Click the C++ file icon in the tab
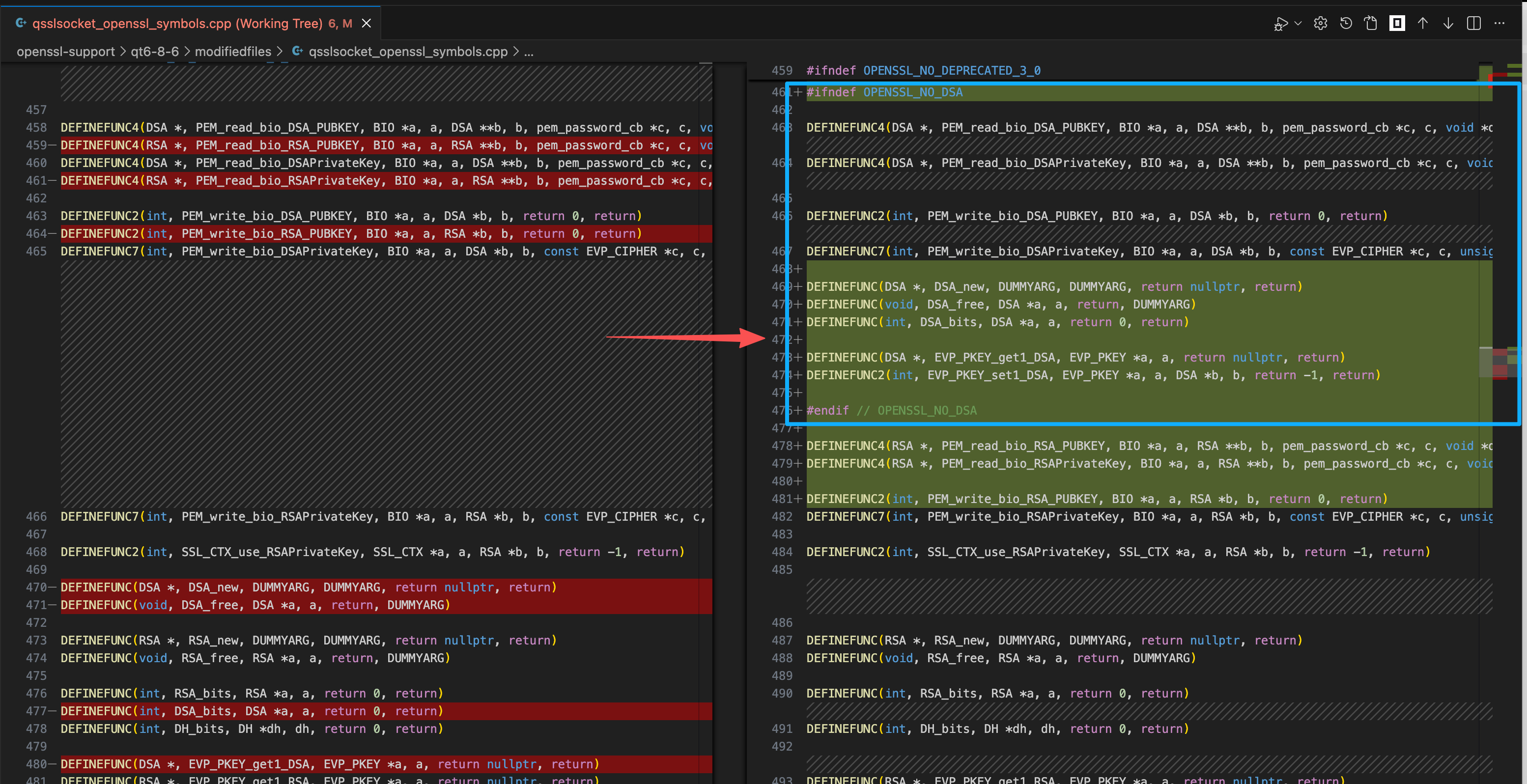Viewport: 1527px width, 784px height. [21, 24]
